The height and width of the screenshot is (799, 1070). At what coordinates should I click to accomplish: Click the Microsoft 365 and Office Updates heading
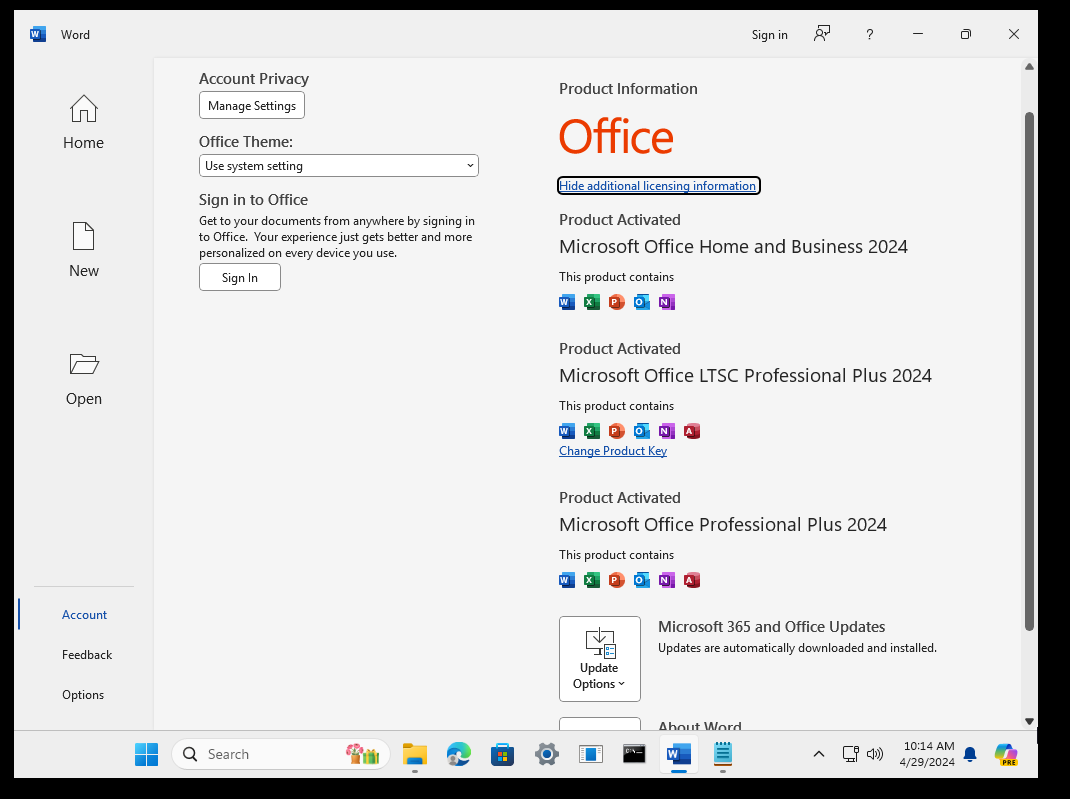coord(771,626)
